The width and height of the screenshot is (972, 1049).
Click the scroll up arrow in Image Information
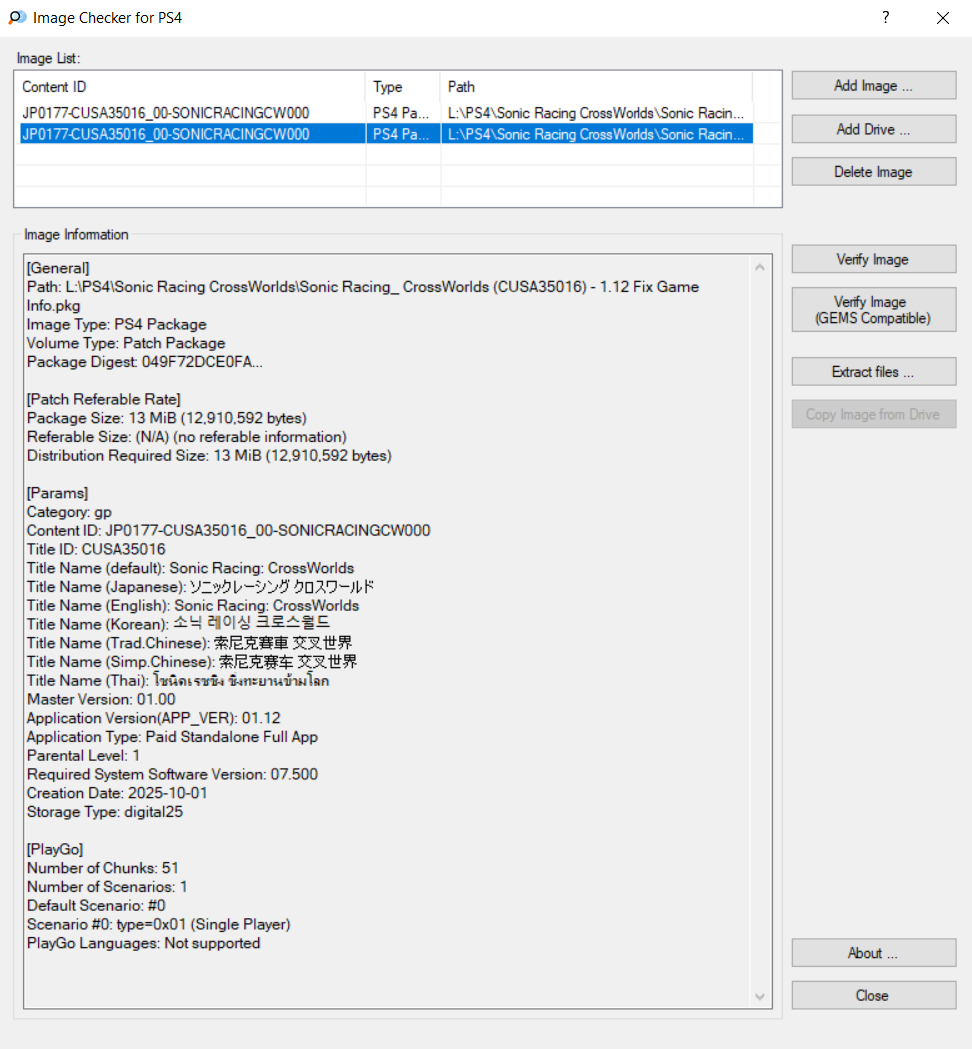click(x=761, y=268)
